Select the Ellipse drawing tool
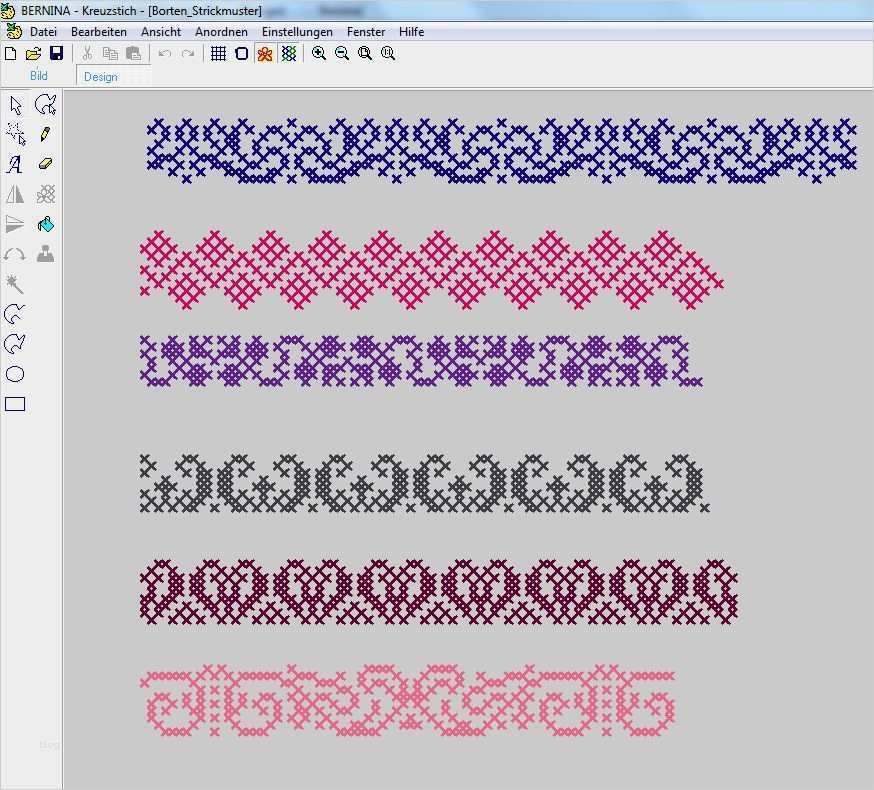This screenshot has width=874, height=790. click(14, 374)
